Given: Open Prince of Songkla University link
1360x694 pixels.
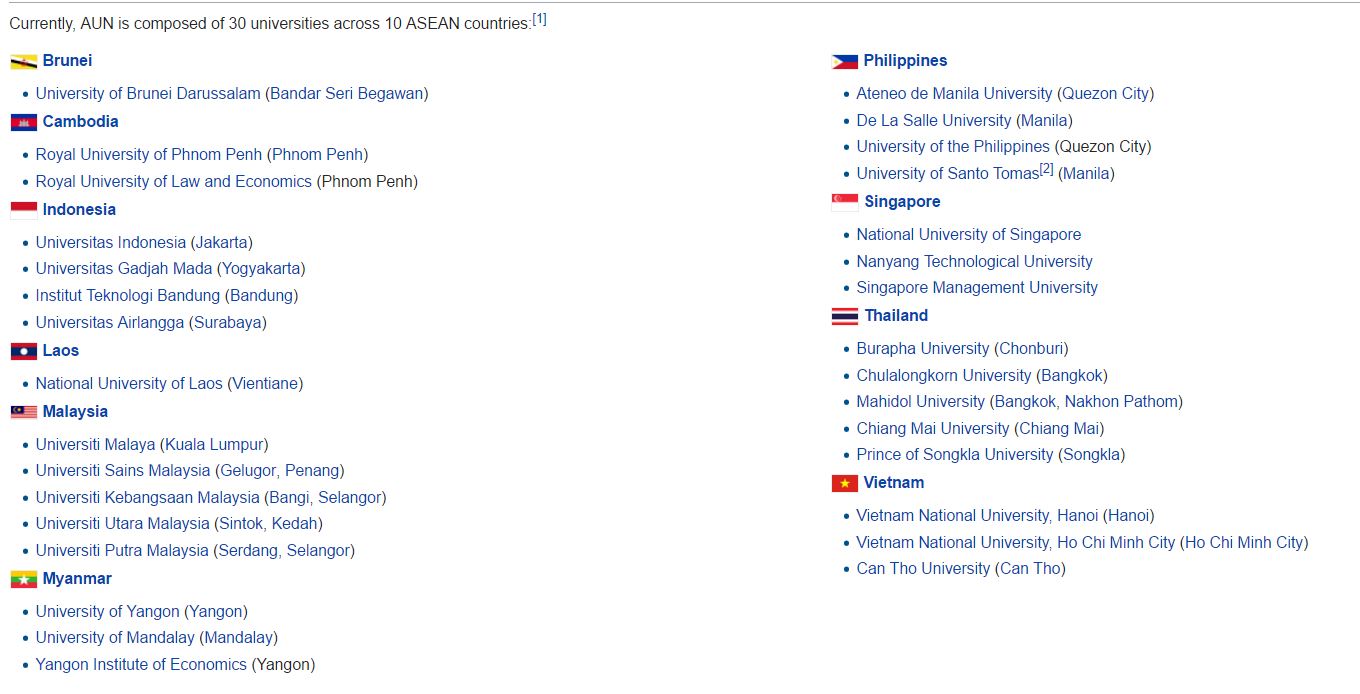Looking at the screenshot, I should click(955, 455).
